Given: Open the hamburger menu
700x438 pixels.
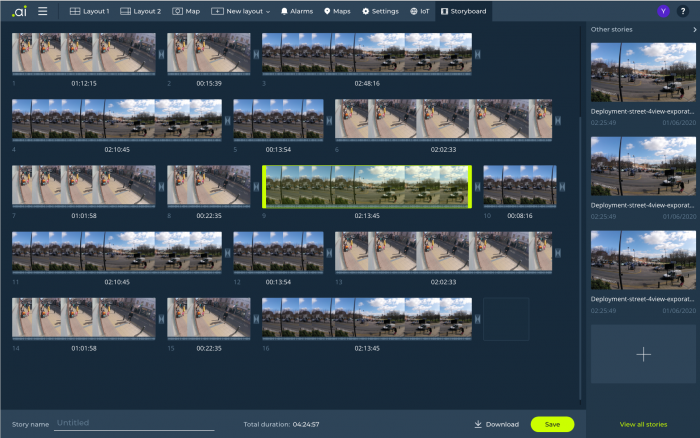Looking at the screenshot, I should [42, 11].
